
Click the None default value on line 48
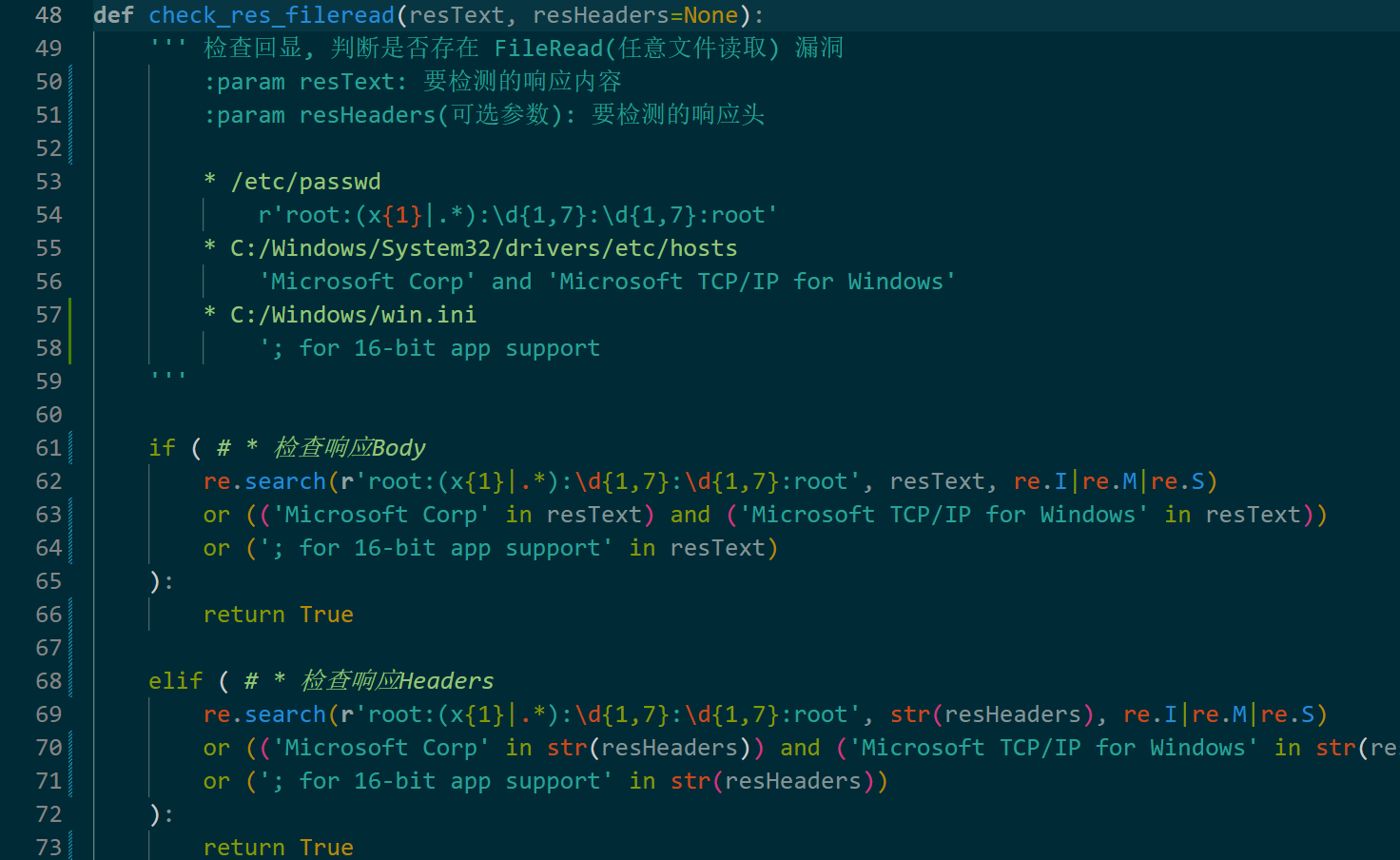click(x=710, y=15)
